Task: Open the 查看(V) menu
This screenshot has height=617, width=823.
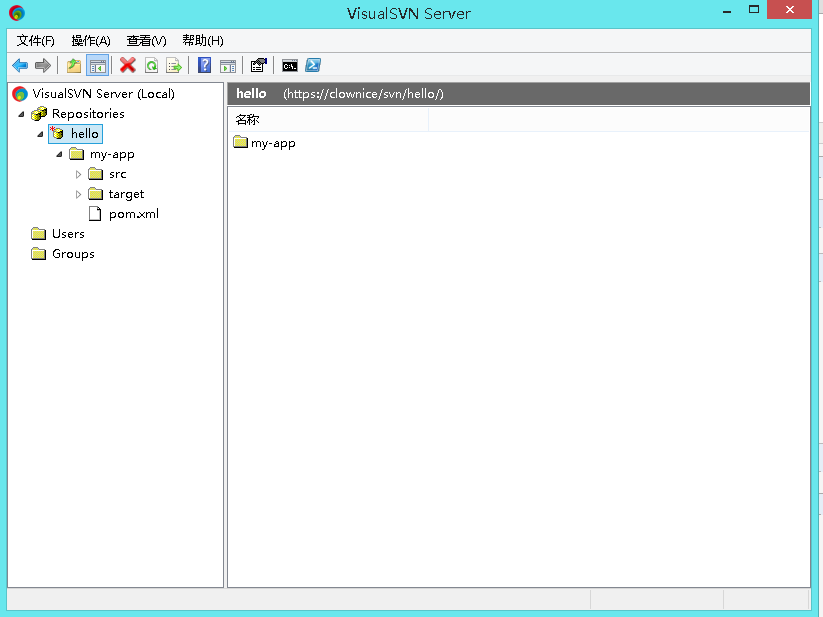Action: tap(145, 40)
